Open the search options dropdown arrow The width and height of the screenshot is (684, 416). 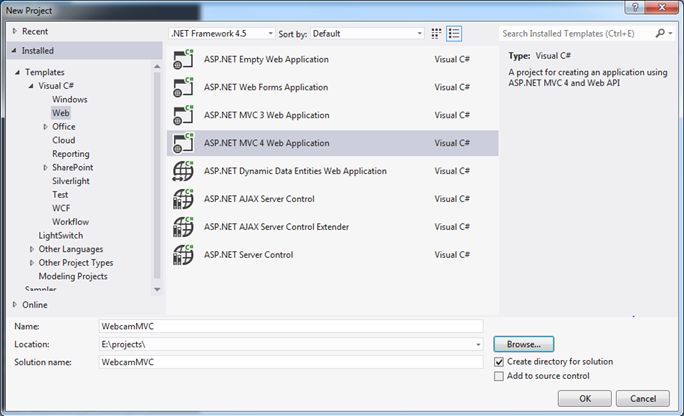point(670,33)
